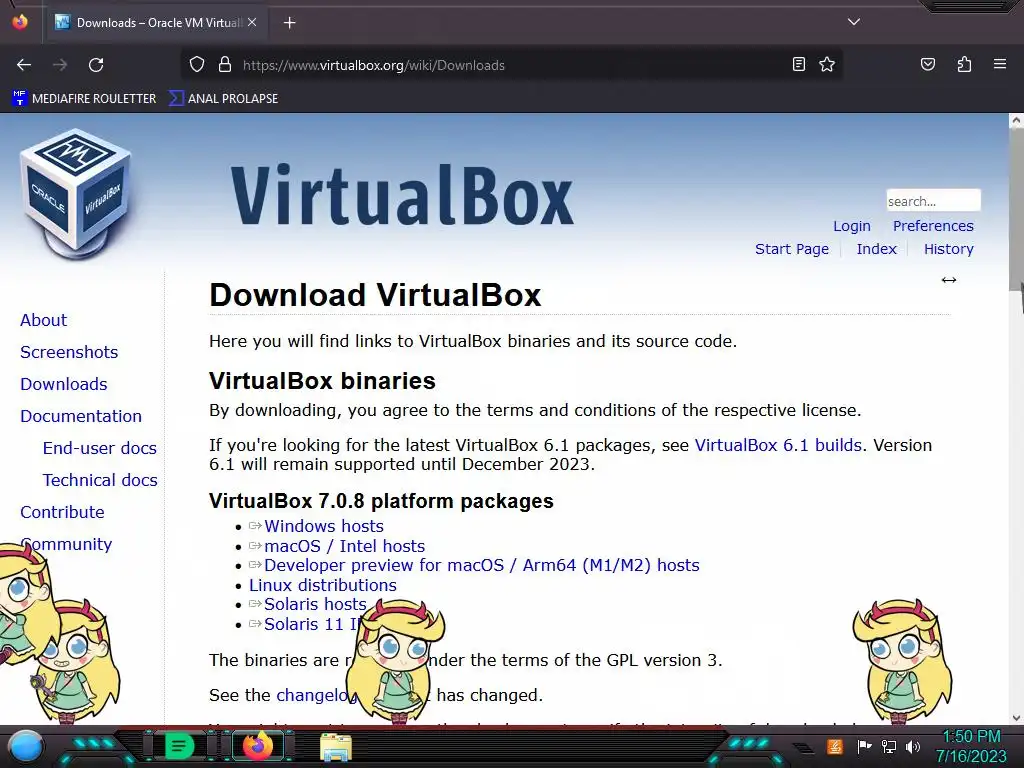The height and width of the screenshot is (768, 1024).
Task: Click the scrollbar down arrow
Action: [1016, 718]
